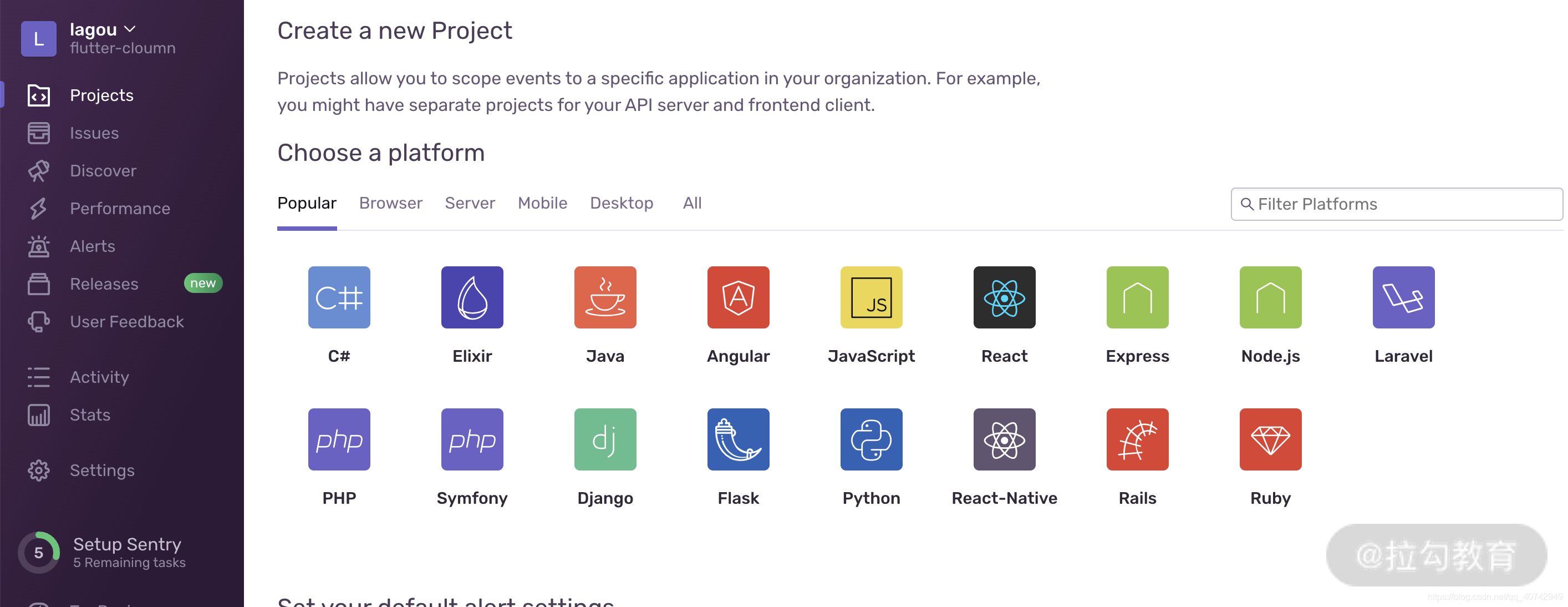Switch to the Browser tab
Image resolution: width=1568 pixels, height=607 pixels.
tap(390, 203)
